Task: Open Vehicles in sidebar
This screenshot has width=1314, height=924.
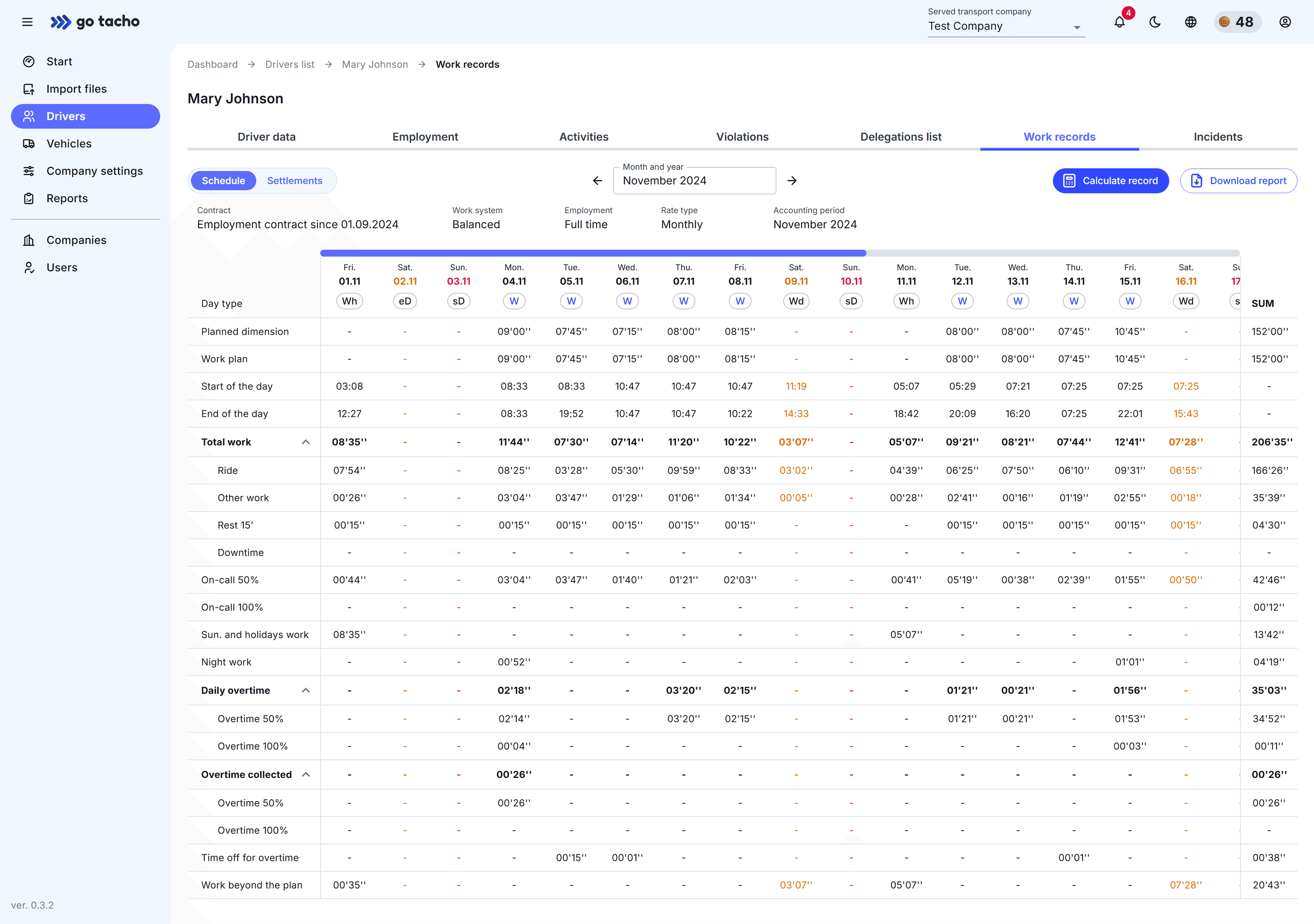Action: coord(85,144)
